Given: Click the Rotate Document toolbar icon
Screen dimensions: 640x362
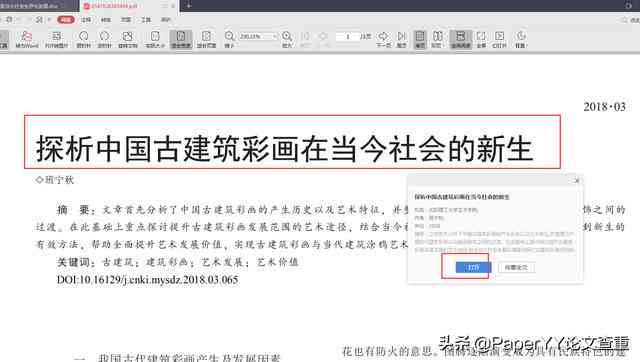Looking at the screenshot, I should [128, 40].
